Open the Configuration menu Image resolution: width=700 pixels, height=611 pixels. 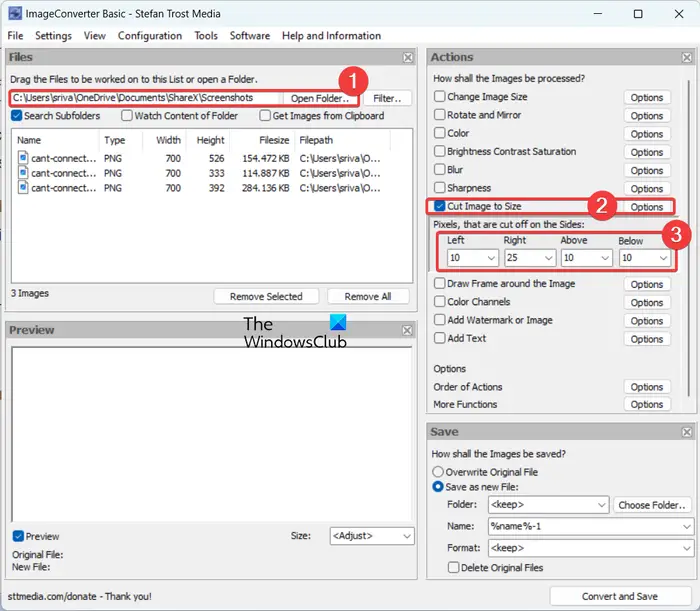pyautogui.click(x=150, y=36)
